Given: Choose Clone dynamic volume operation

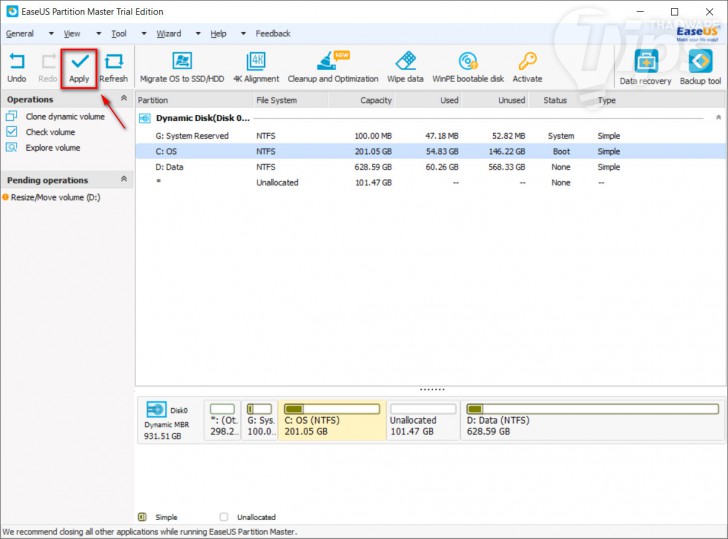Looking at the screenshot, I should click(x=65, y=117).
